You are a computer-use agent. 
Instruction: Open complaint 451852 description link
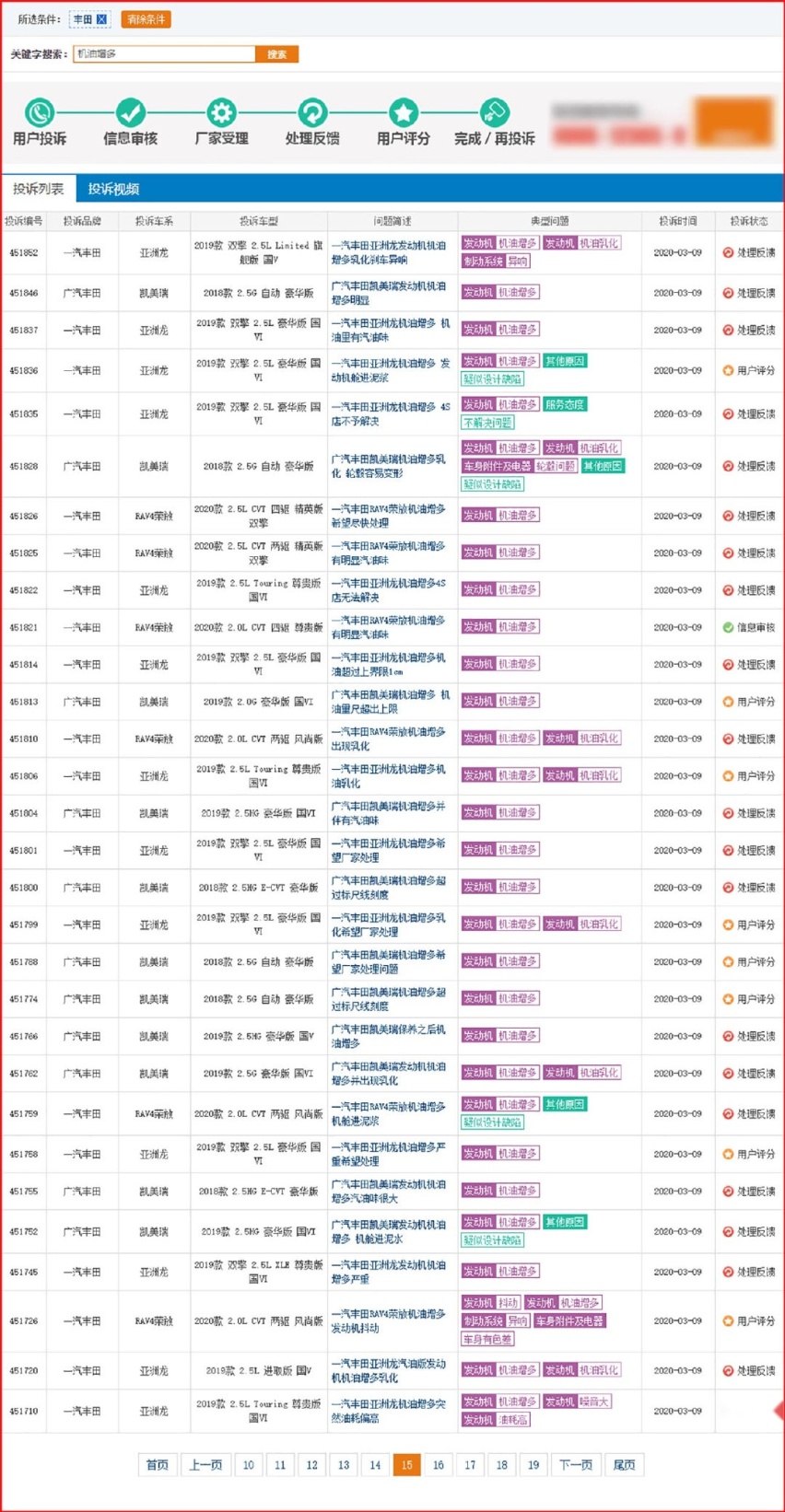click(389, 252)
